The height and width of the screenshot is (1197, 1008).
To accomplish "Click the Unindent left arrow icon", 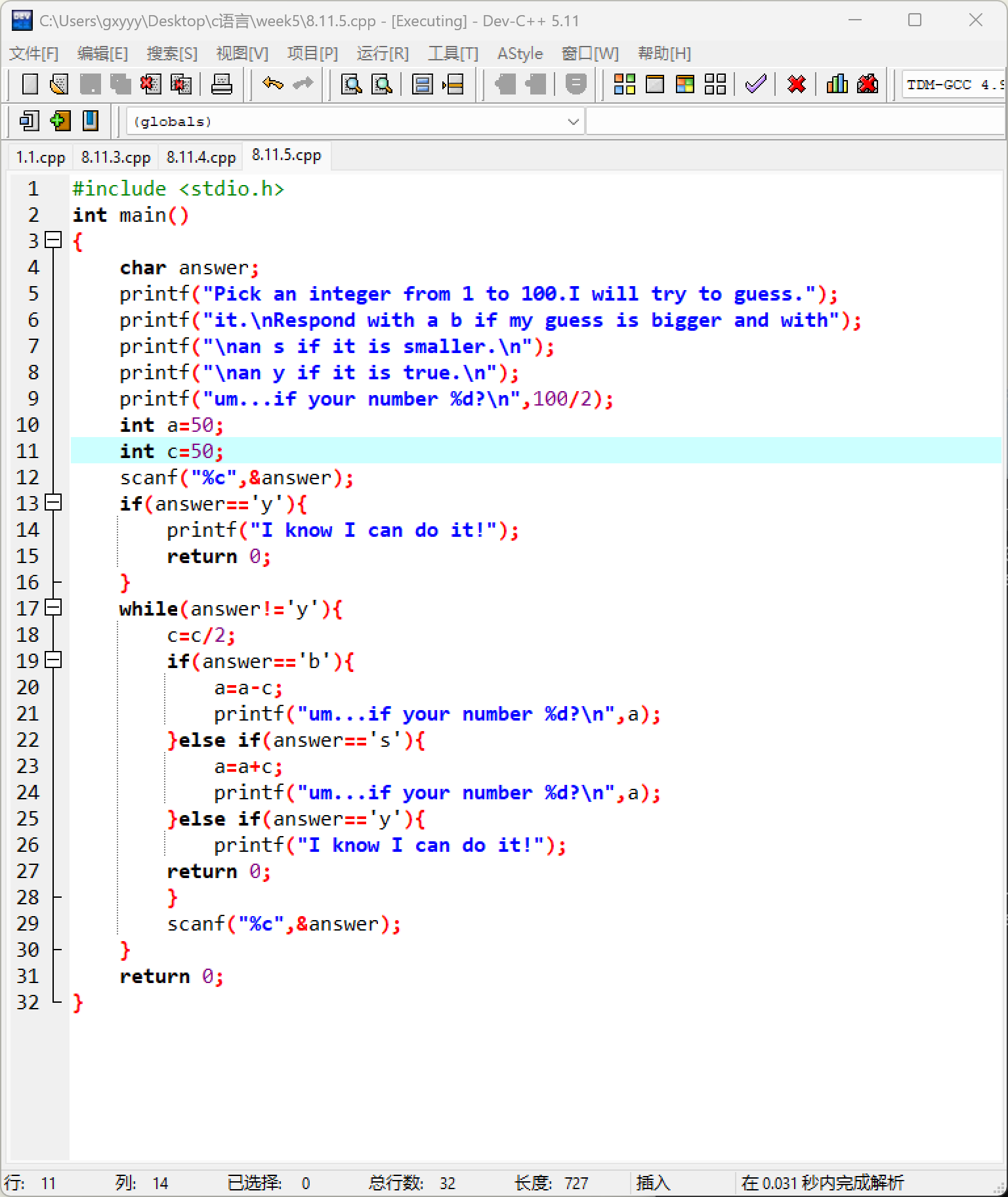I will coord(505,84).
